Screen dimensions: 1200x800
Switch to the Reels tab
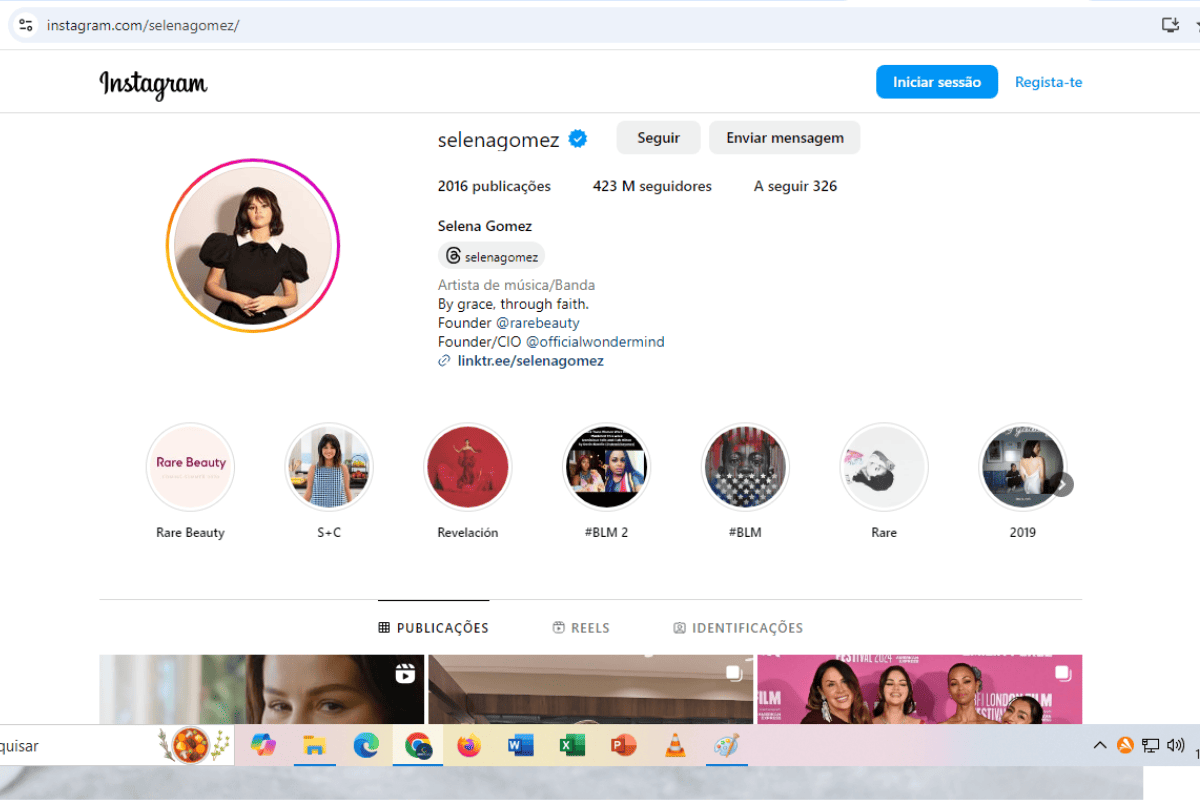(x=581, y=628)
